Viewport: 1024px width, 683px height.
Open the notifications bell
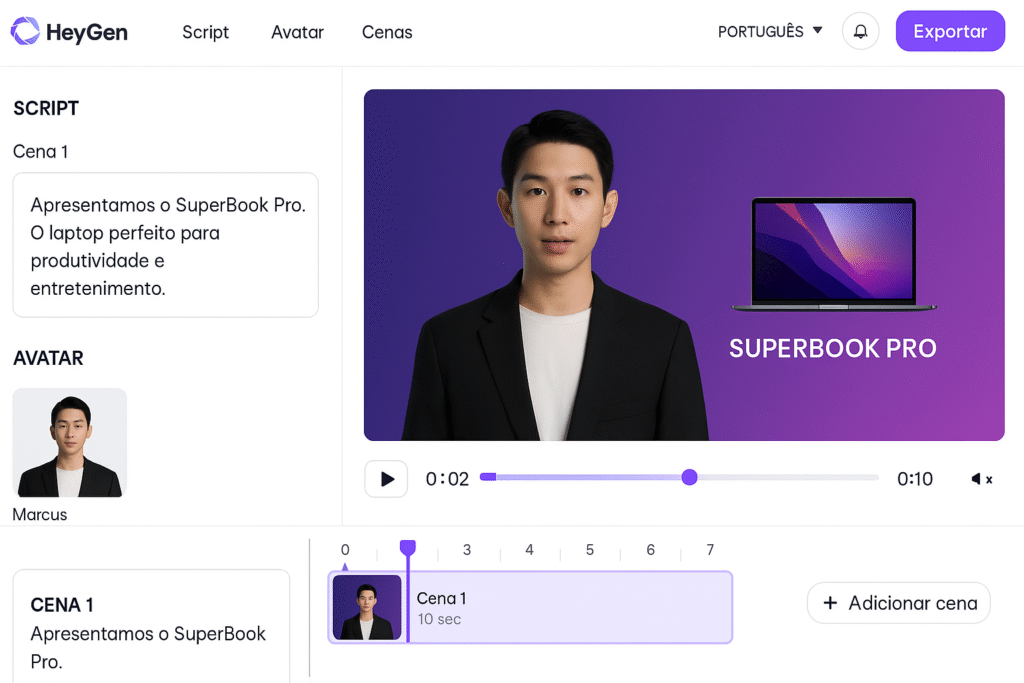[x=860, y=31]
